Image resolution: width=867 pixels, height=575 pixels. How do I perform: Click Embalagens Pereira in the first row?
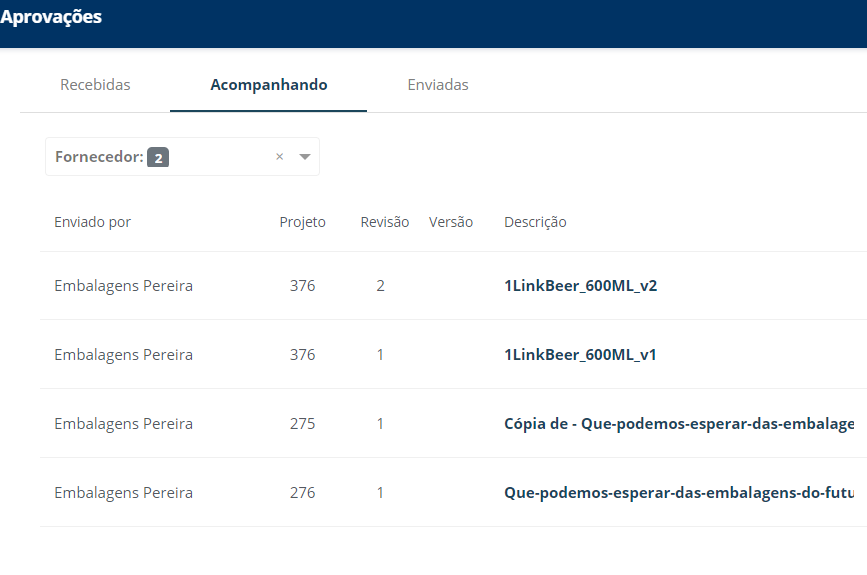point(123,286)
